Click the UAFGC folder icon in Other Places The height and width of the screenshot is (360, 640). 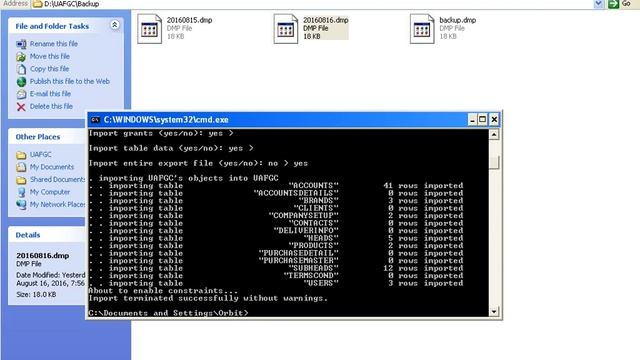21,155
